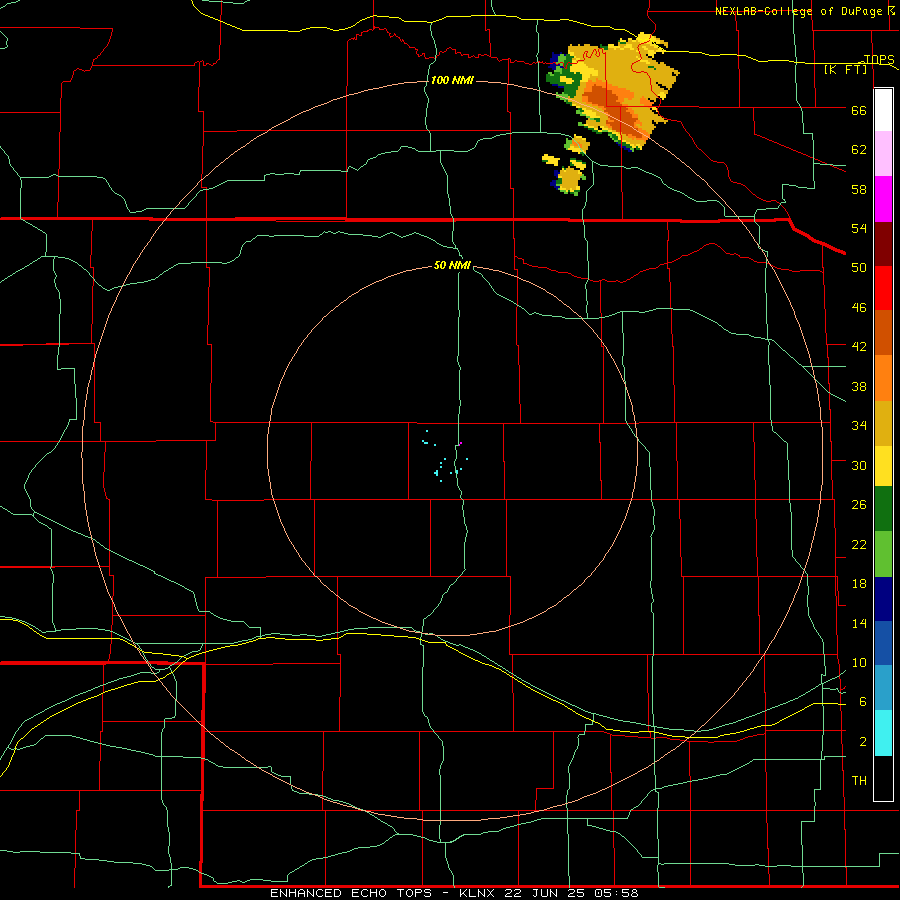Click the TH threshold label
This screenshot has height=900, width=900.
[859, 781]
